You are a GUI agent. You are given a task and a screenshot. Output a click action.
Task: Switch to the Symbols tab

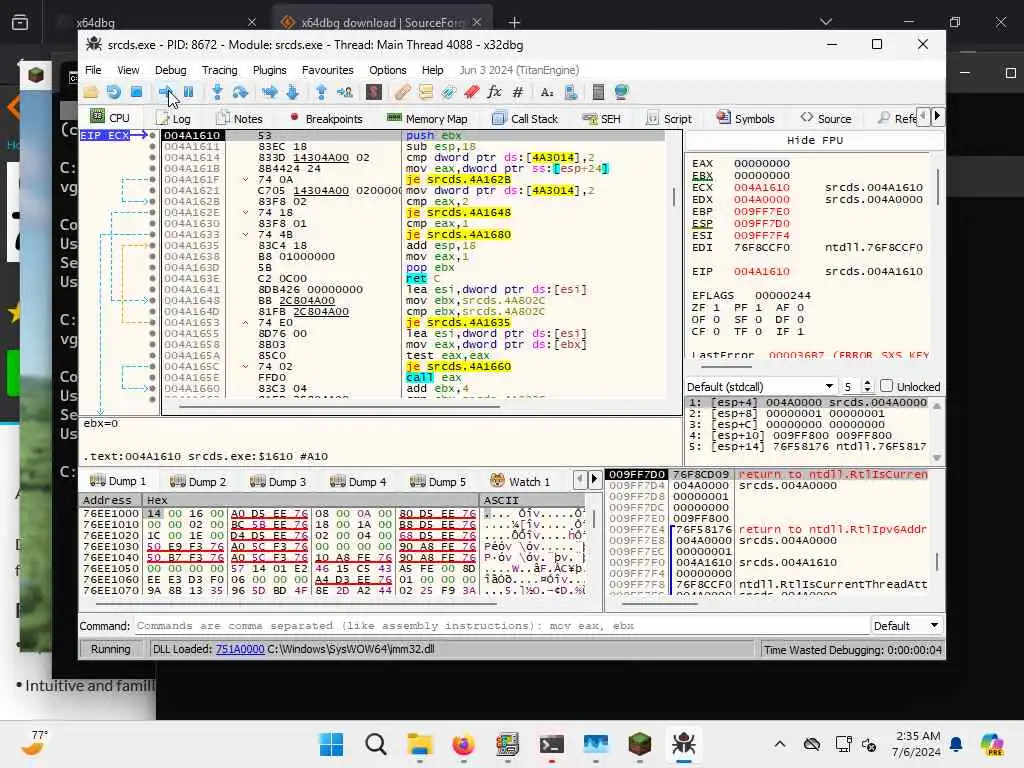745,118
